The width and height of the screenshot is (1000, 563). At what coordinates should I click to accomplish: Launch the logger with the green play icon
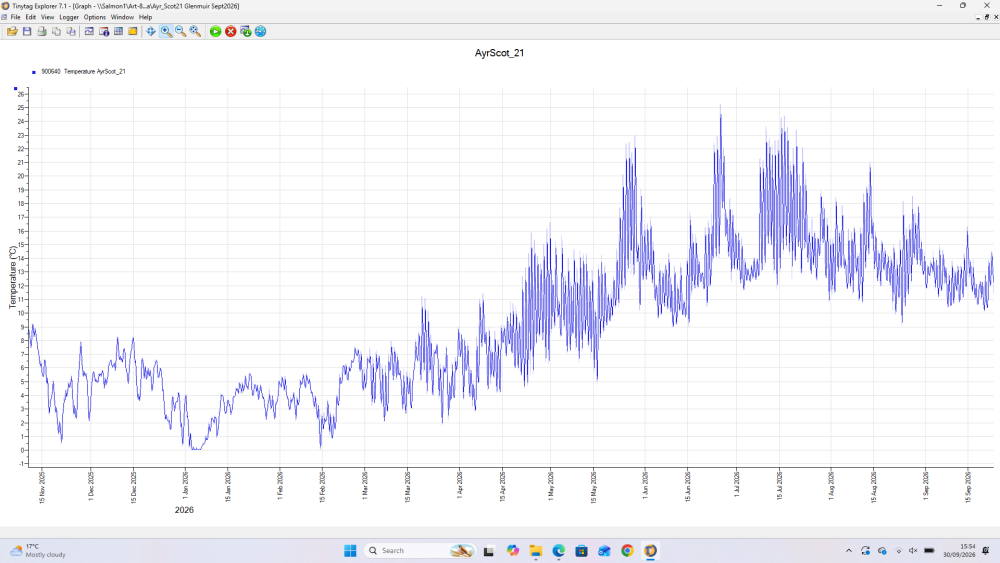[x=216, y=31]
